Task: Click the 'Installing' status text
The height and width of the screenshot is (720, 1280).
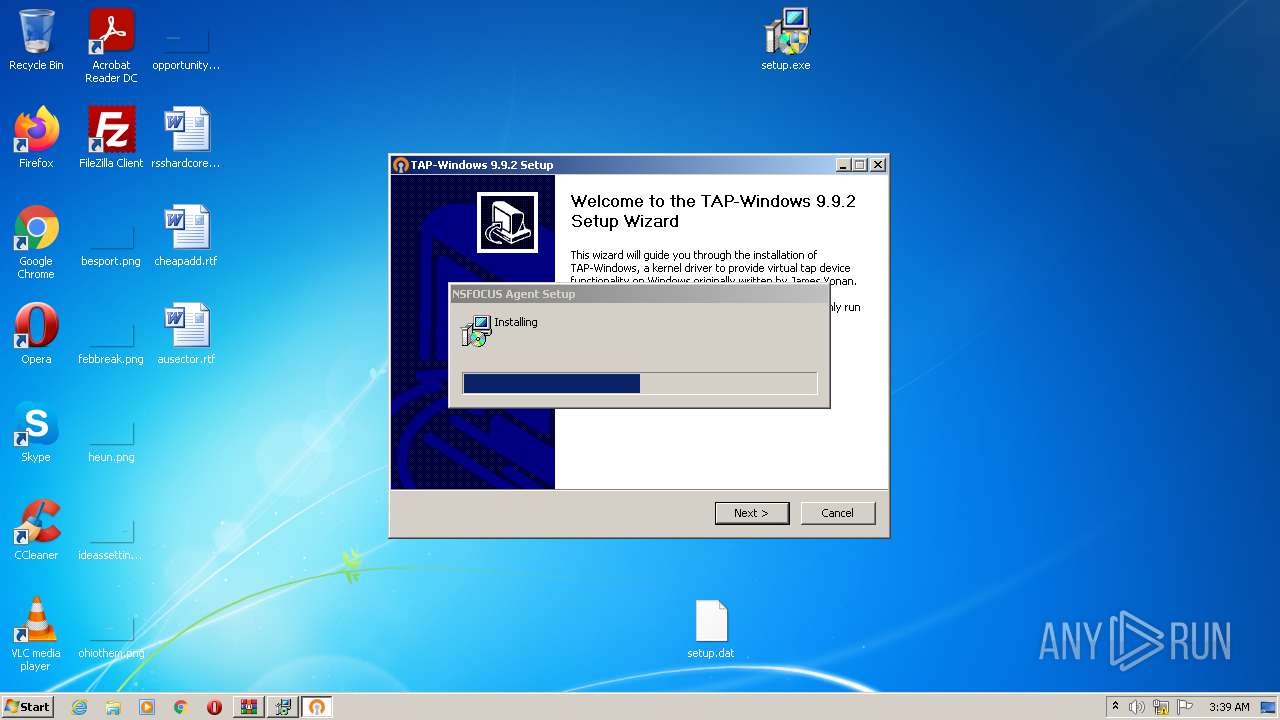Action: pos(516,322)
